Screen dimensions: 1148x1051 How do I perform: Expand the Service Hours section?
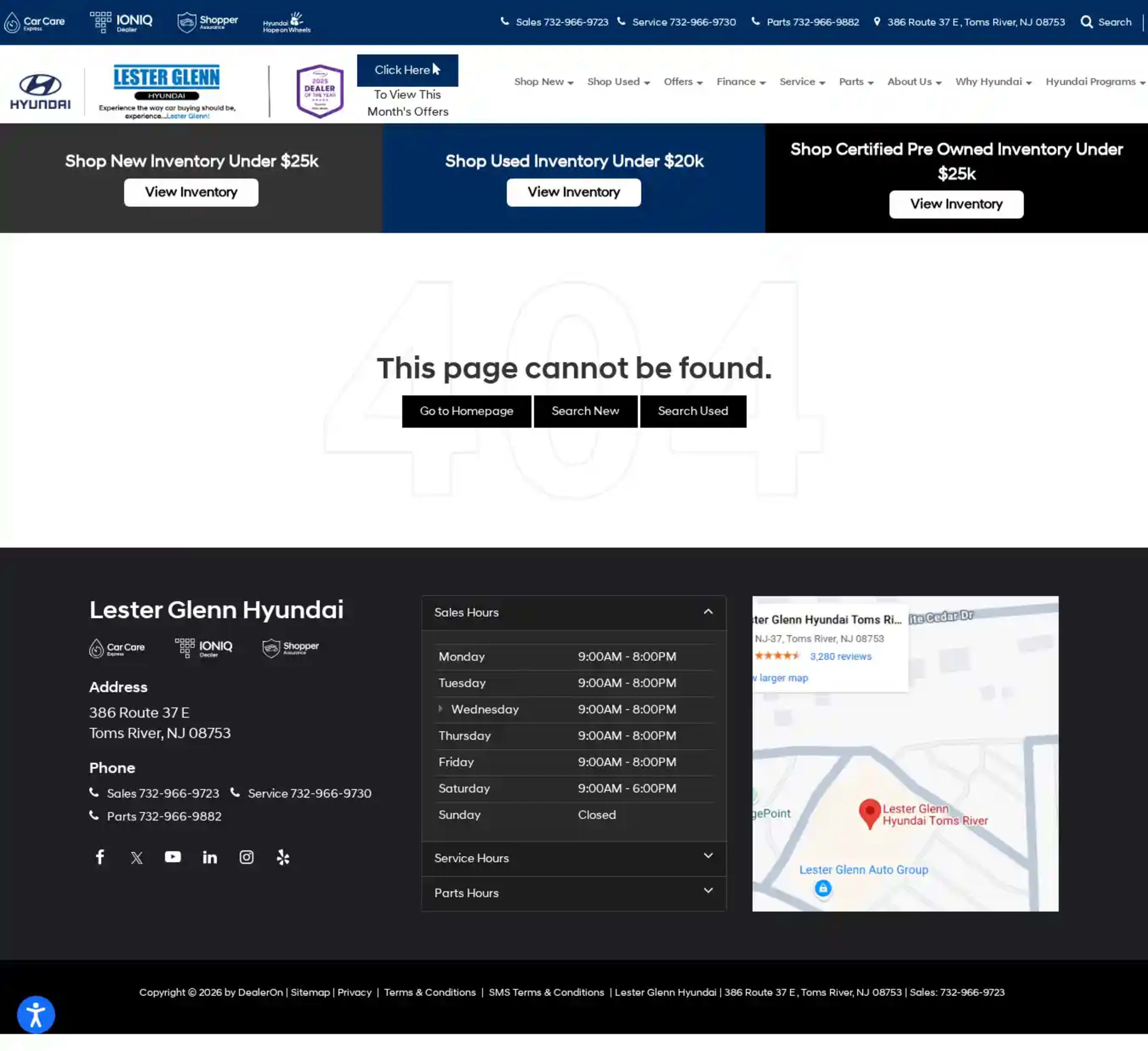click(573, 858)
